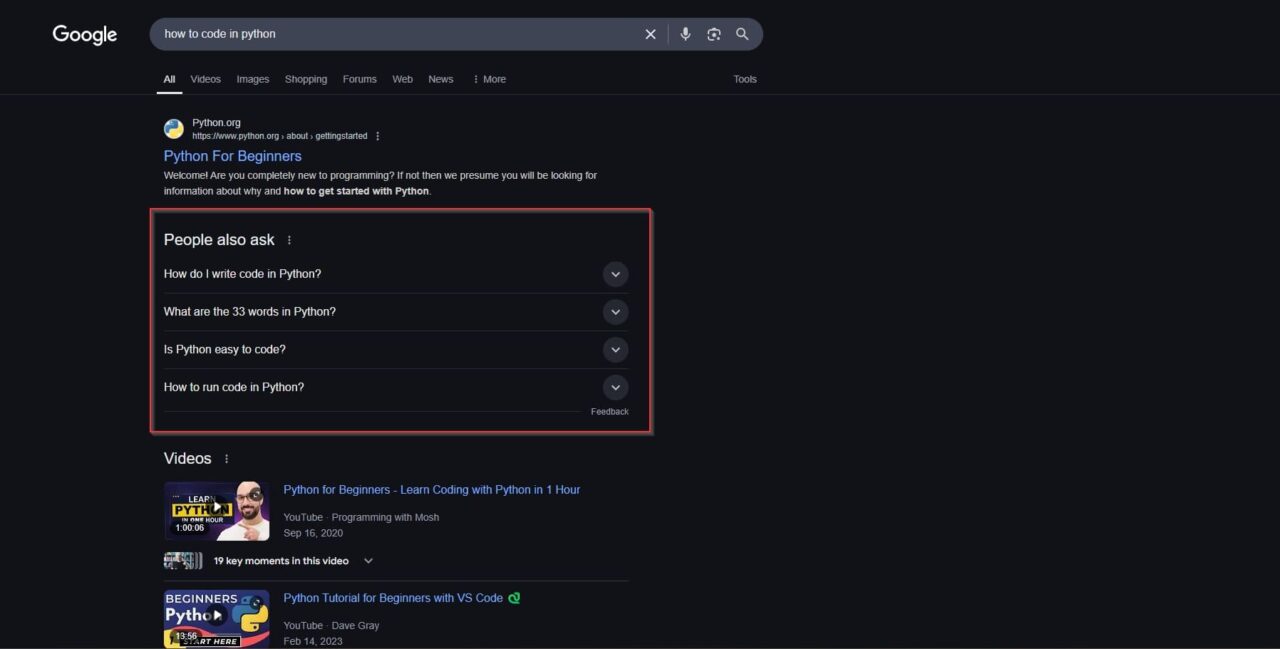
Task: Click the voice search microphone icon
Action: 685,33
